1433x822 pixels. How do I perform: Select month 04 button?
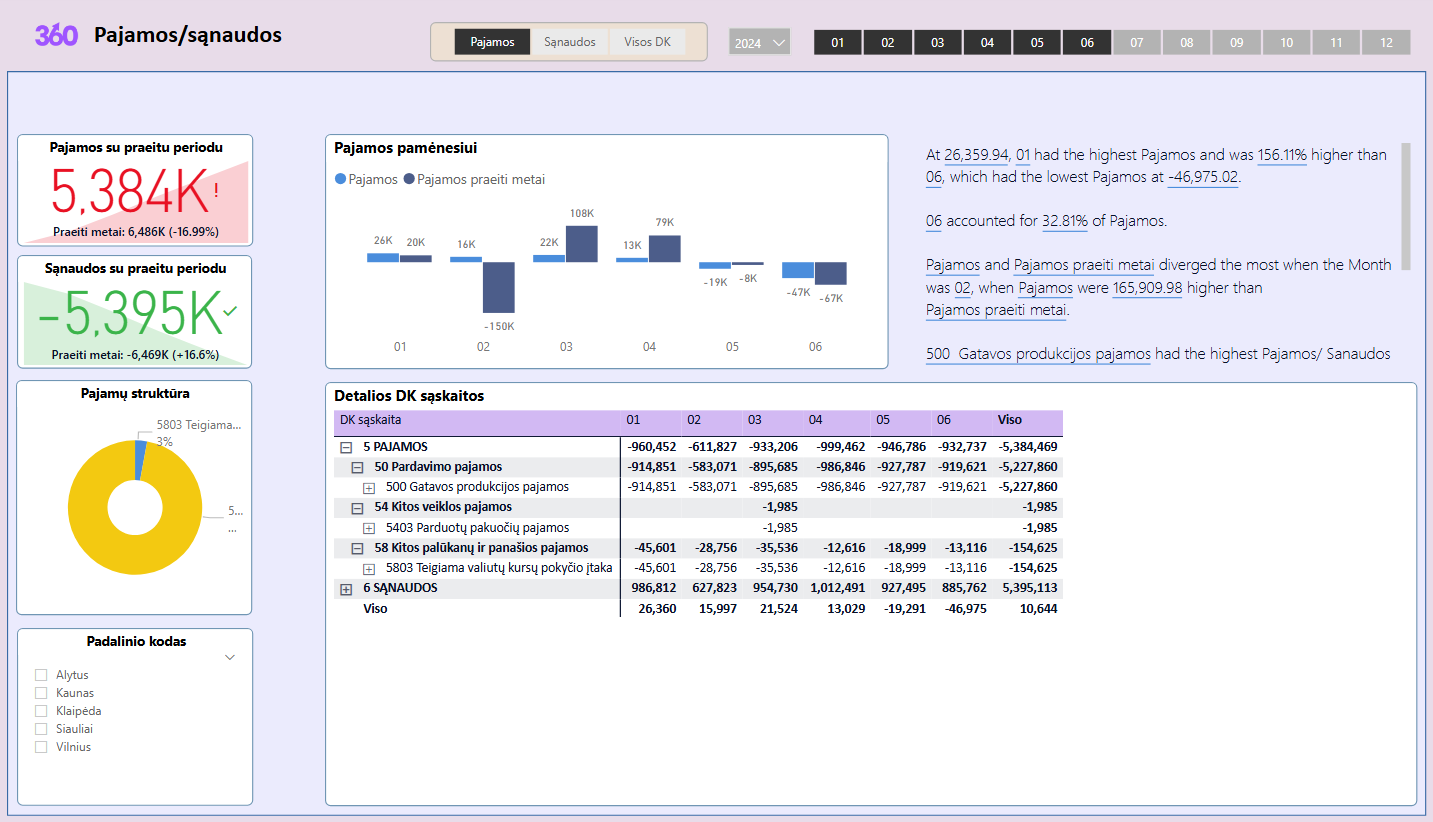(988, 42)
